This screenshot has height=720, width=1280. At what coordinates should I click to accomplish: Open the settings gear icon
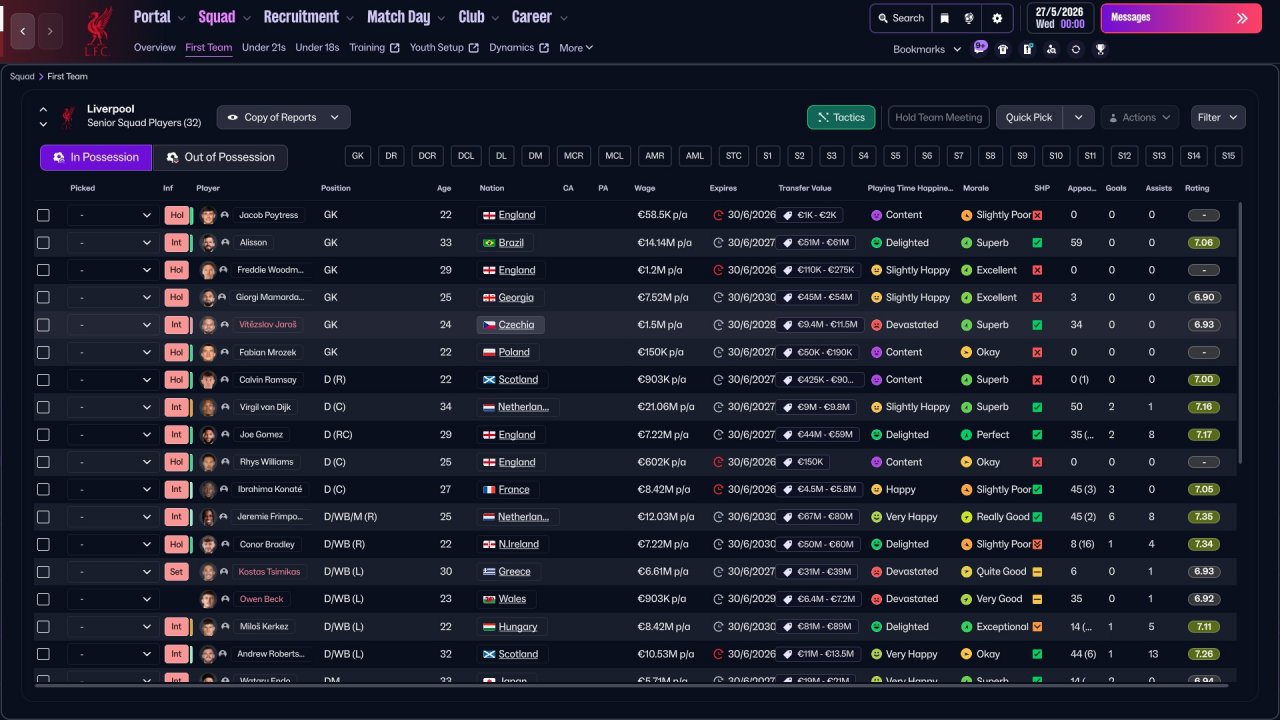997,18
